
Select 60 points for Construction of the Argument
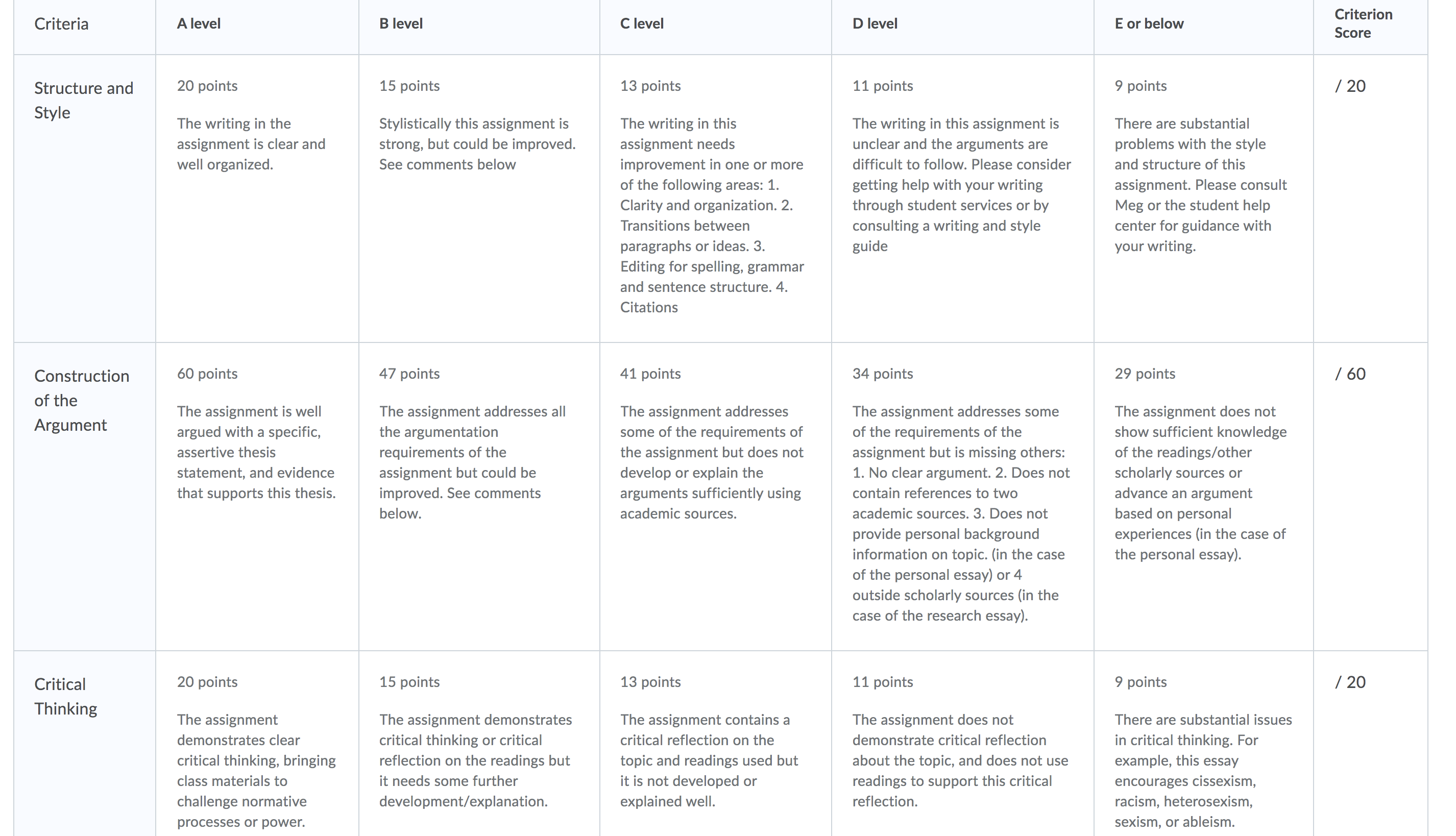tap(257, 497)
